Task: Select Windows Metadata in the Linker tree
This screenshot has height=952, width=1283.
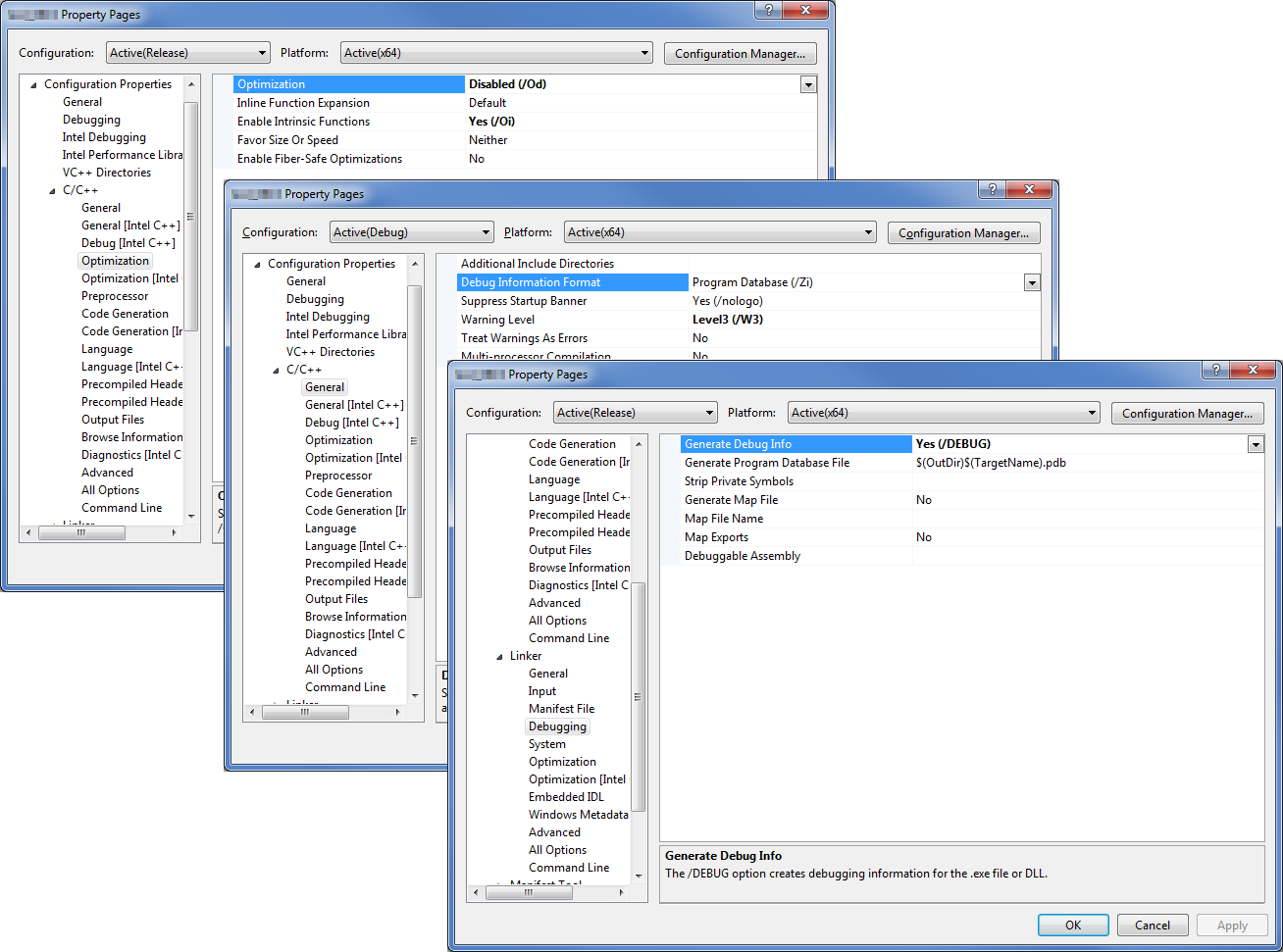Action: [x=578, y=815]
